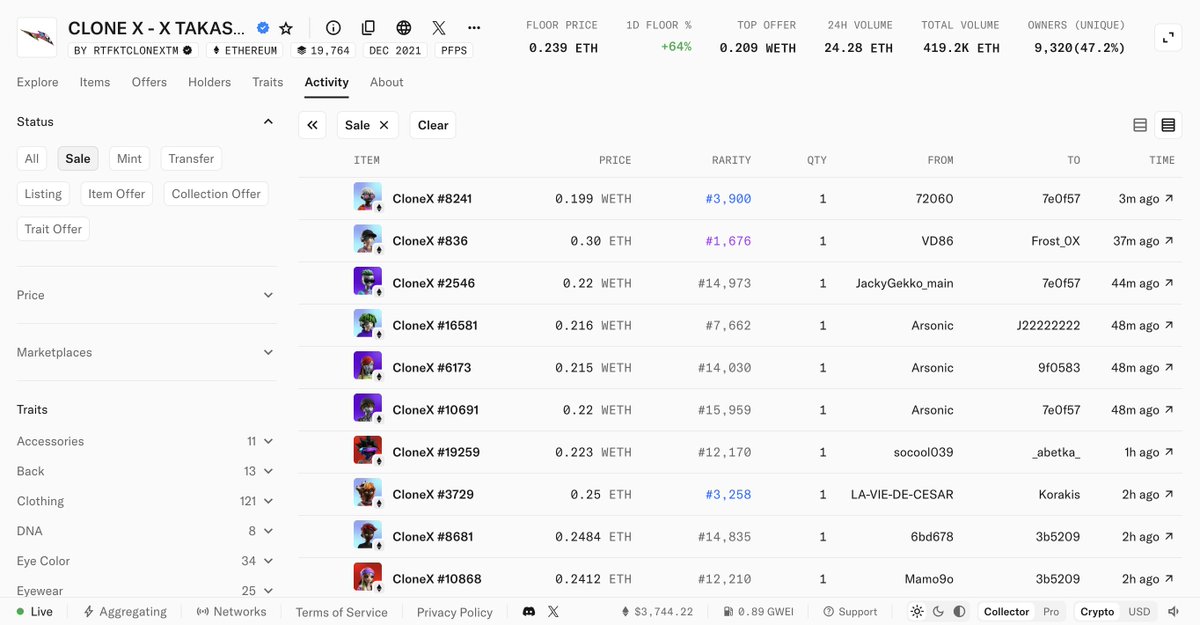The height and width of the screenshot is (625, 1200).
Task: Open Privacy Policy link
Action: click(x=455, y=612)
